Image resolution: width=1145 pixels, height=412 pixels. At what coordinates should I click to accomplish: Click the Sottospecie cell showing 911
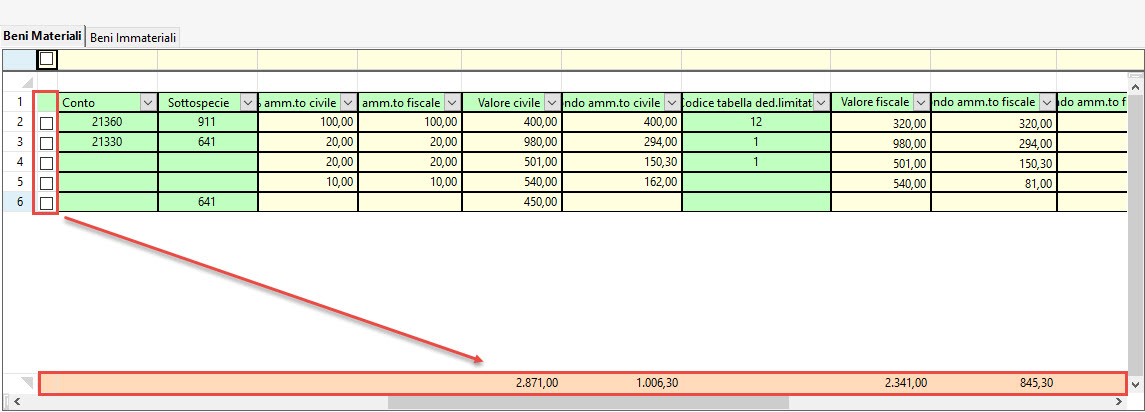(207, 123)
